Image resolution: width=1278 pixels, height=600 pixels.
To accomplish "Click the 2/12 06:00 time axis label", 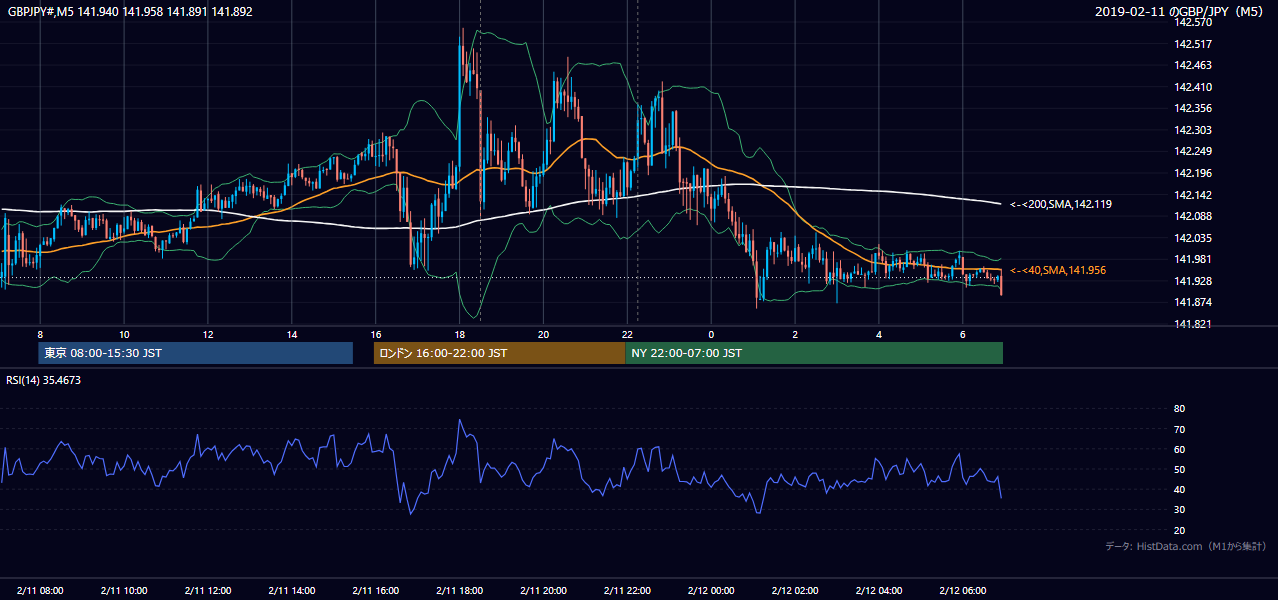I will (x=962, y=591).
